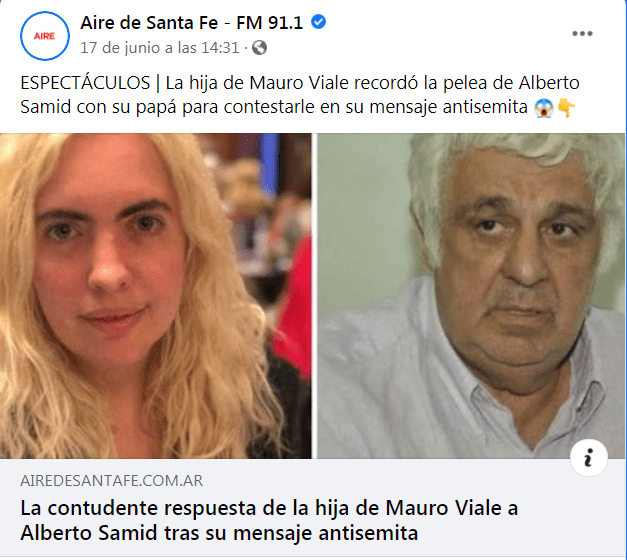The image size is (627, 560).
Task: Click the blue circle ring around the logo
Action: [x=45, y=12]
